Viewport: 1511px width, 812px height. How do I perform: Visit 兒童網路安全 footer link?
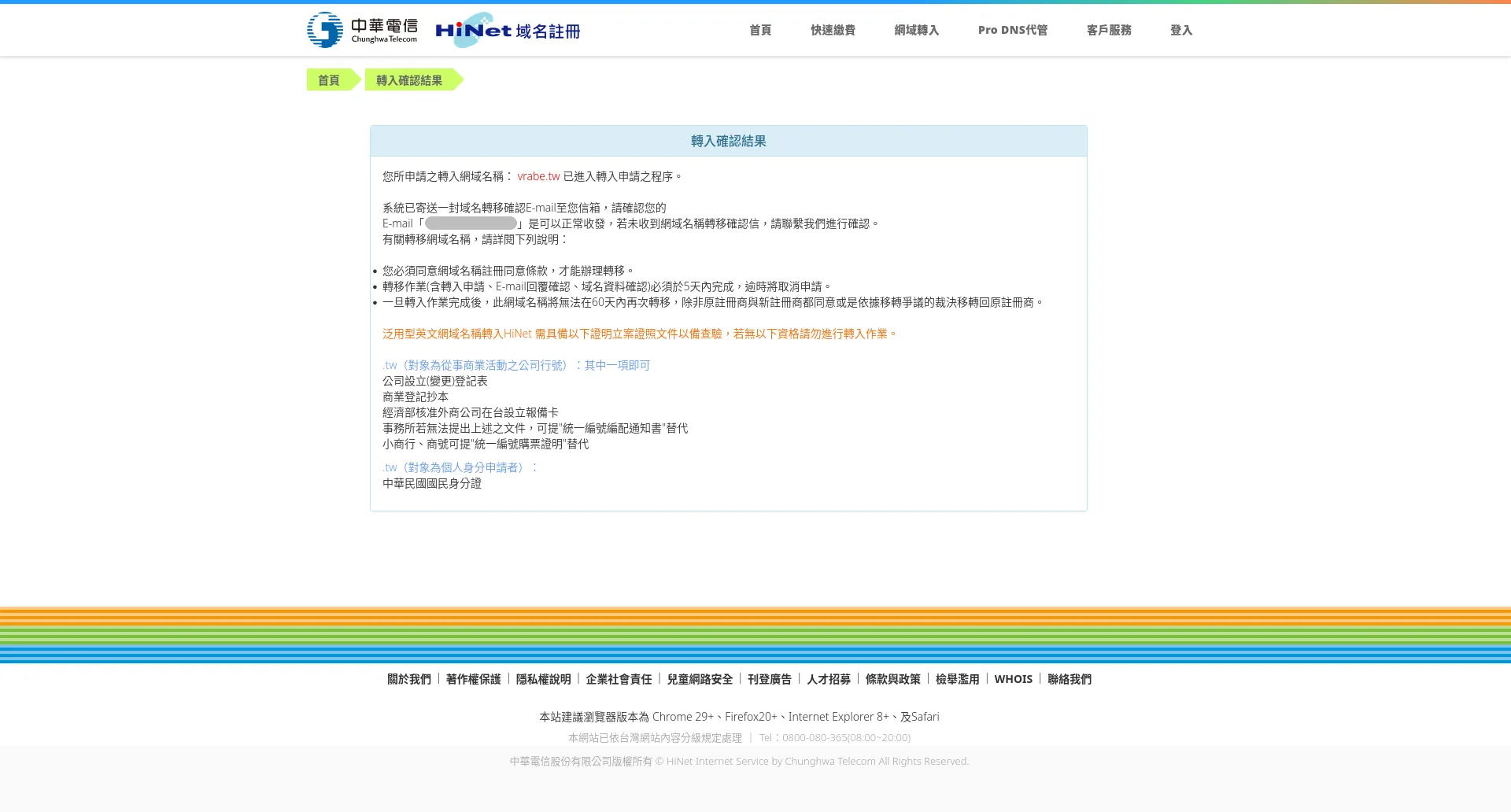700,679
